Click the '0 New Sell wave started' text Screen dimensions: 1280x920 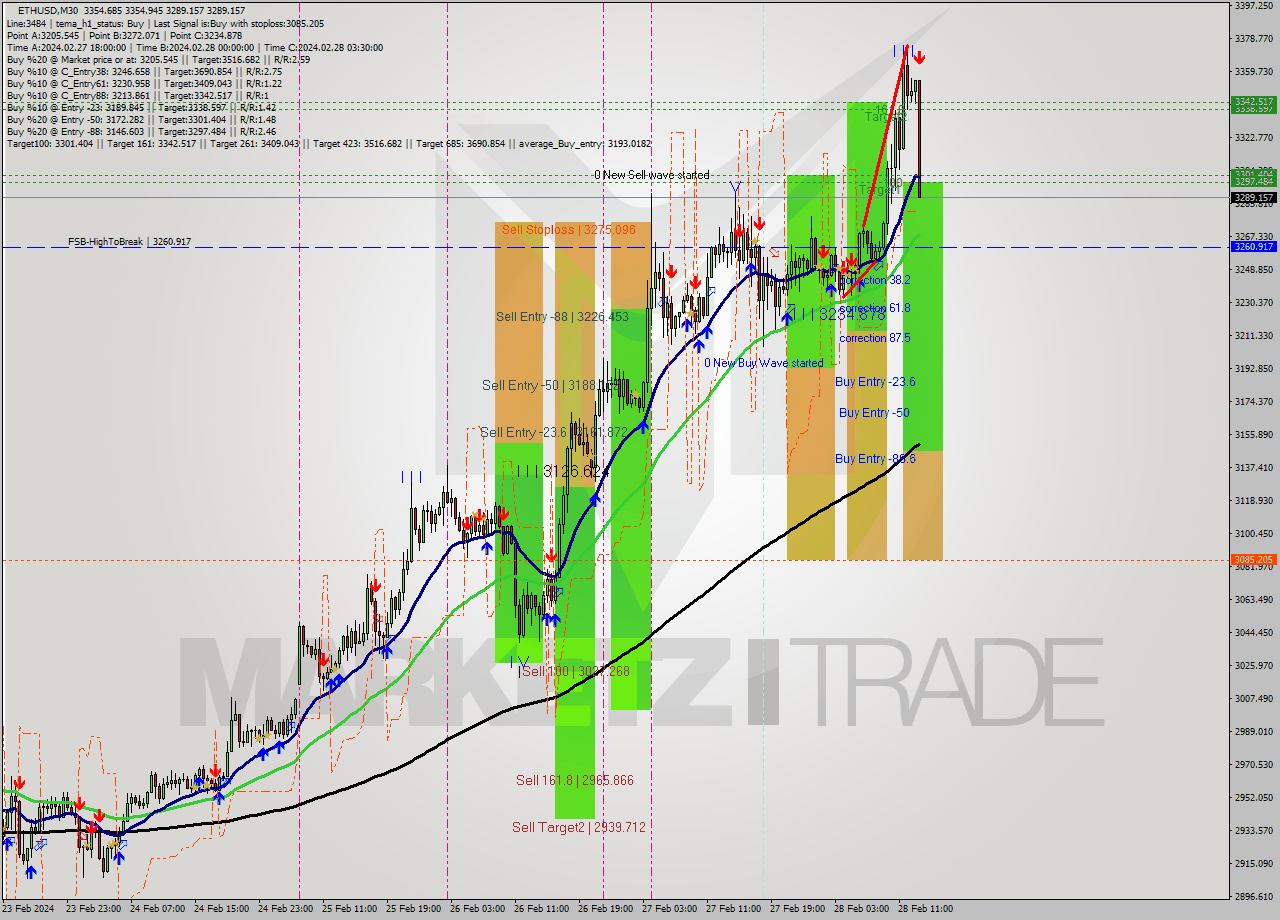point(651,175)
